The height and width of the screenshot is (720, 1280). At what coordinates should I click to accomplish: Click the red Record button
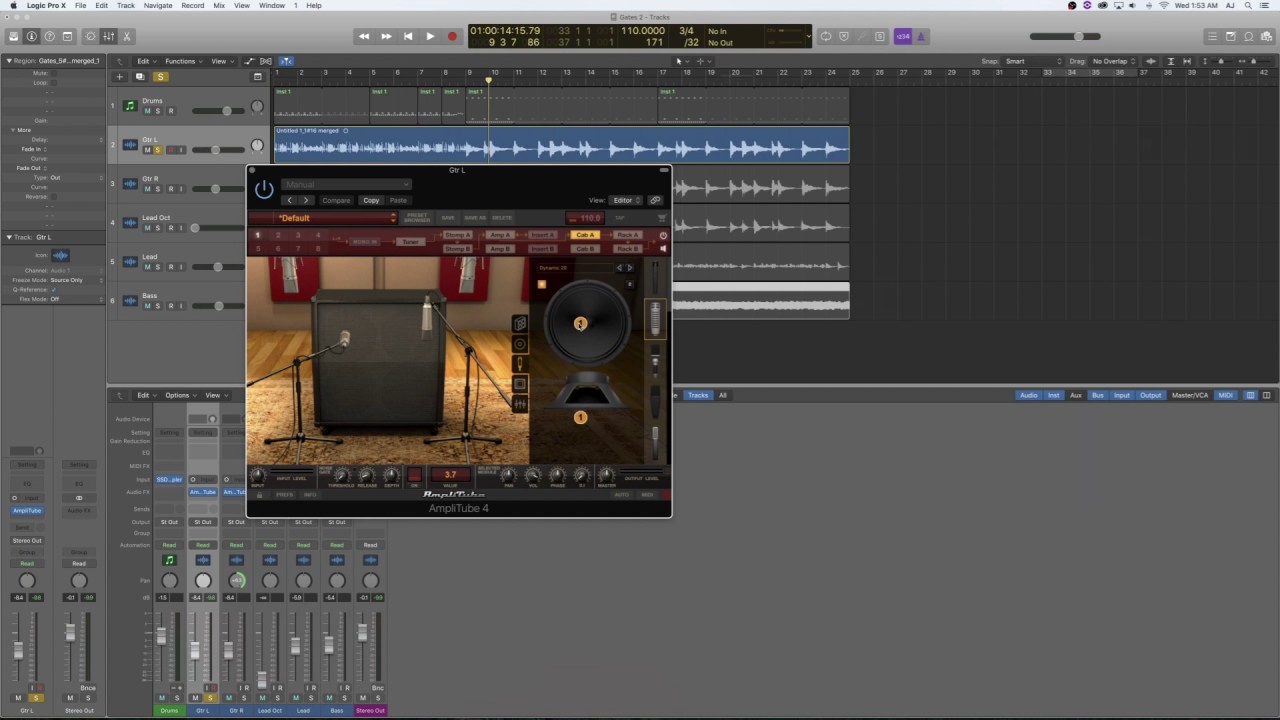[x=452, y=37]
